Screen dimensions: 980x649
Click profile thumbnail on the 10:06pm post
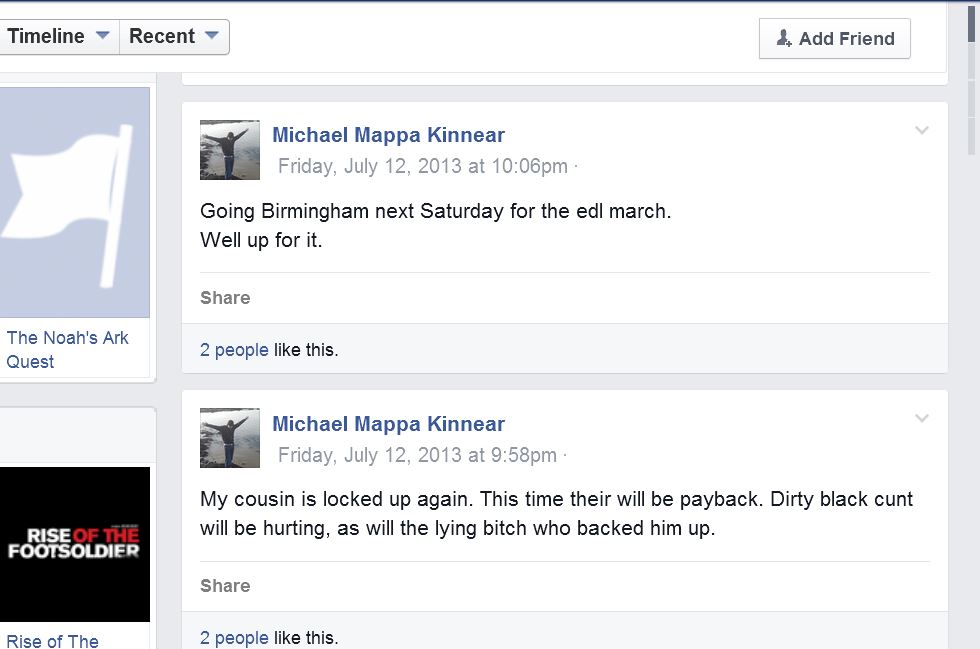point(230,150)
